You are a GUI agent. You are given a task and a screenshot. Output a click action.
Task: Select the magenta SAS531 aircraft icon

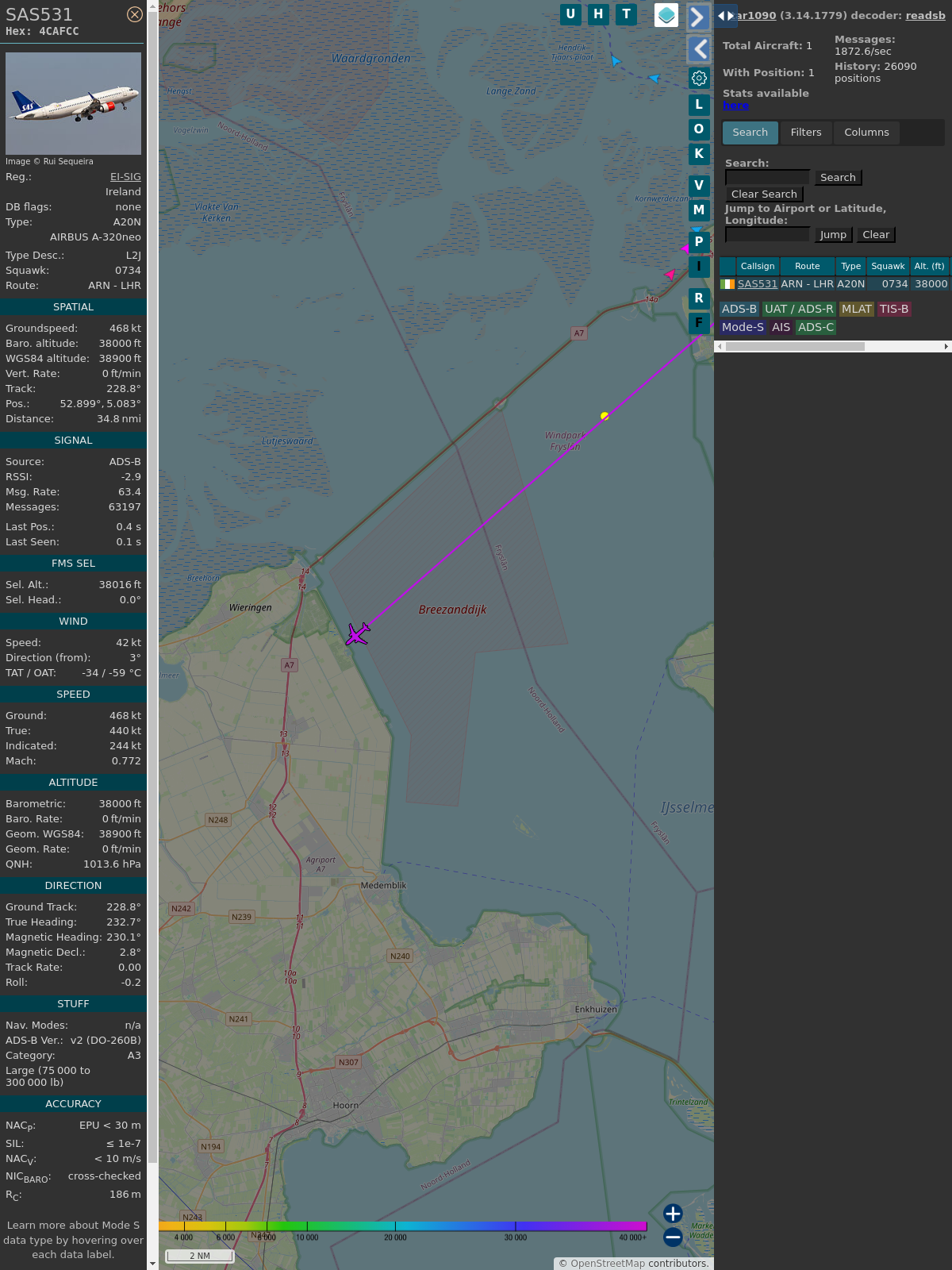[x=358, y=634]
